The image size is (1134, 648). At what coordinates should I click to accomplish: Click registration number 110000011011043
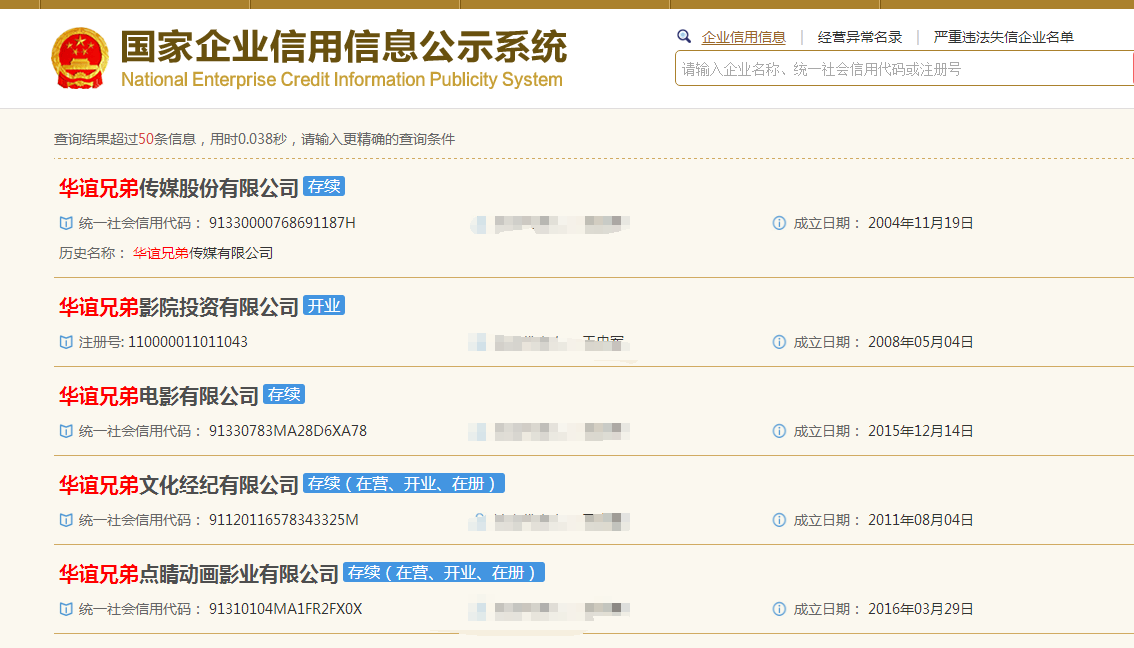click(x=188, y=341)
